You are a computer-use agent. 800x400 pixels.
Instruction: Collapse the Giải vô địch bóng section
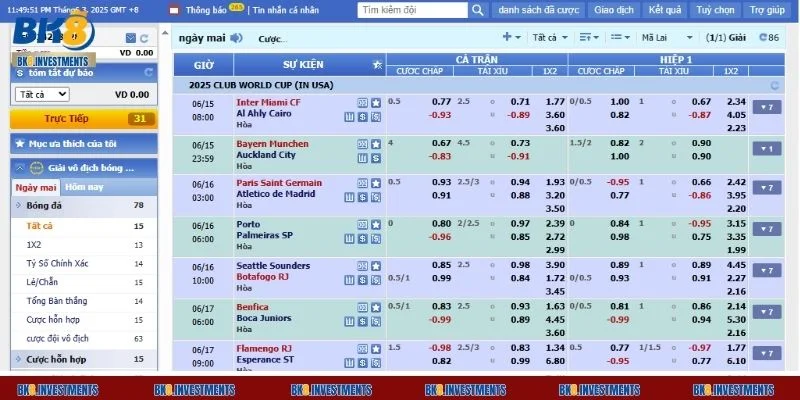pyautogui.click(x=19, y=167)
